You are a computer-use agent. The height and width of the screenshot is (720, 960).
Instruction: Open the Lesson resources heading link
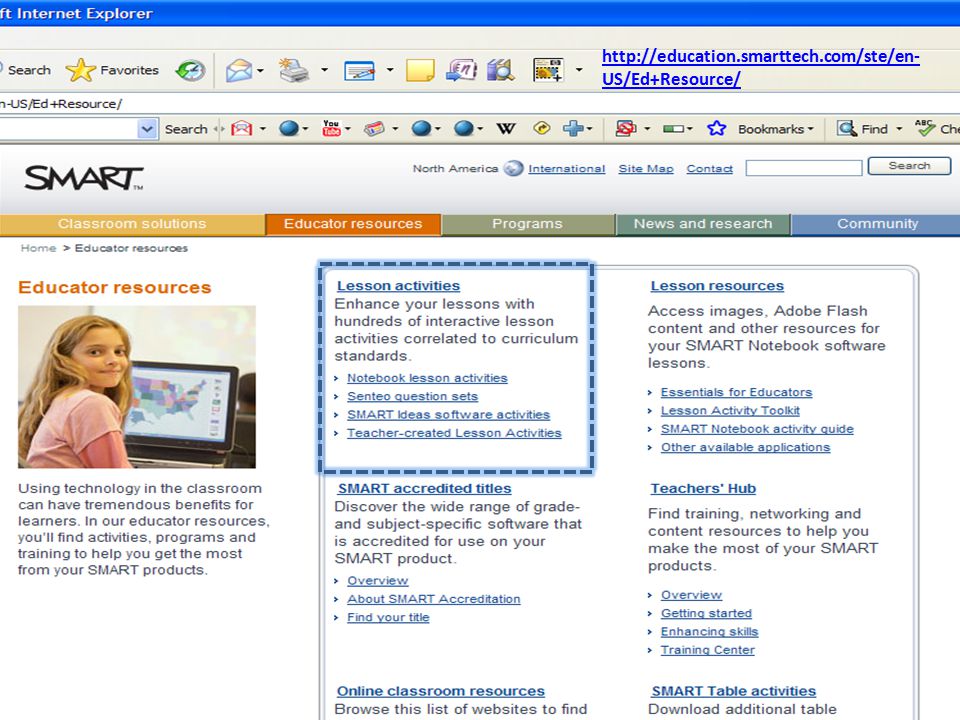[717, 286]
